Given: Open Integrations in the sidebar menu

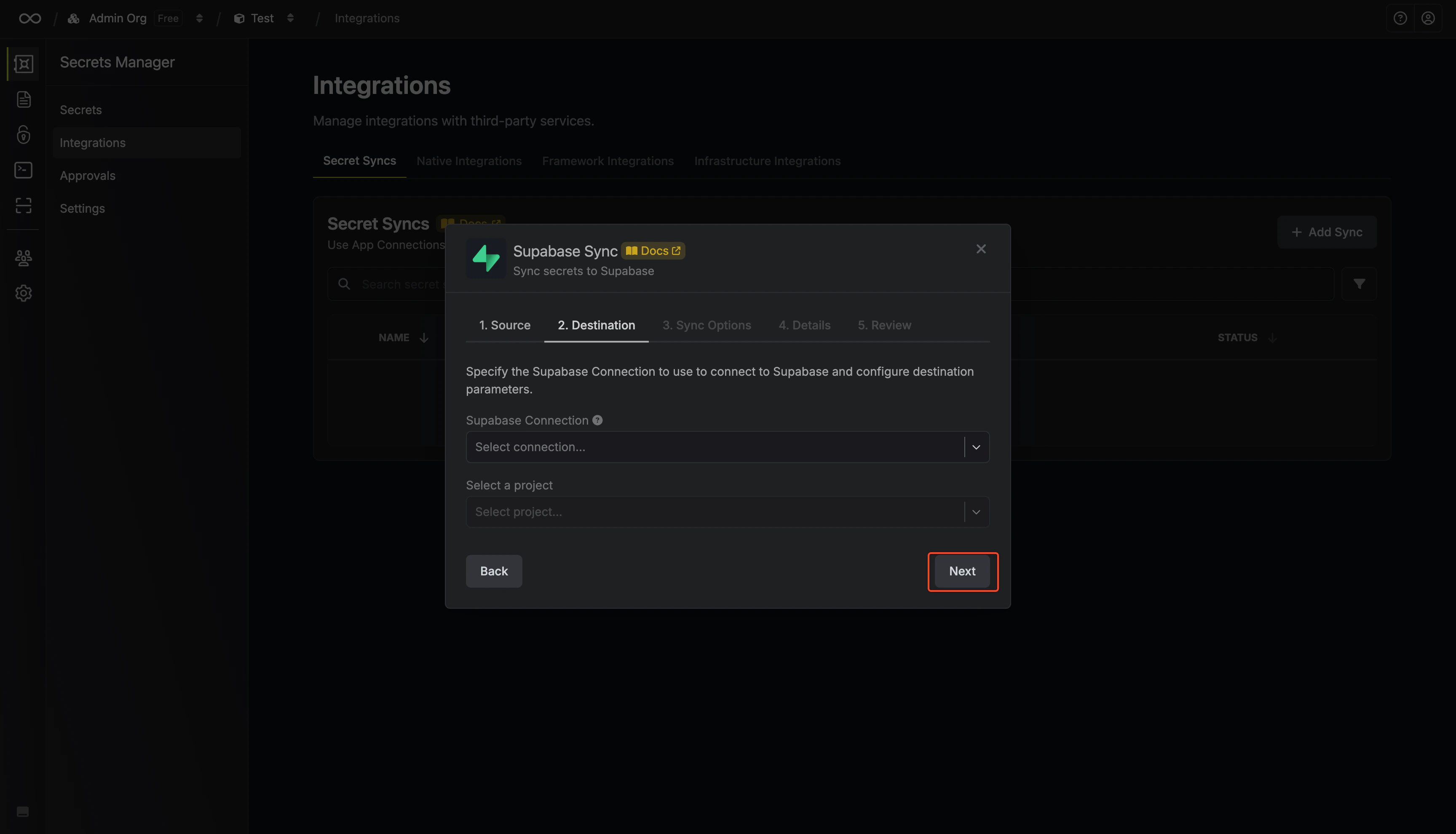Looking at the screenshot, I should tap(147, 143).
